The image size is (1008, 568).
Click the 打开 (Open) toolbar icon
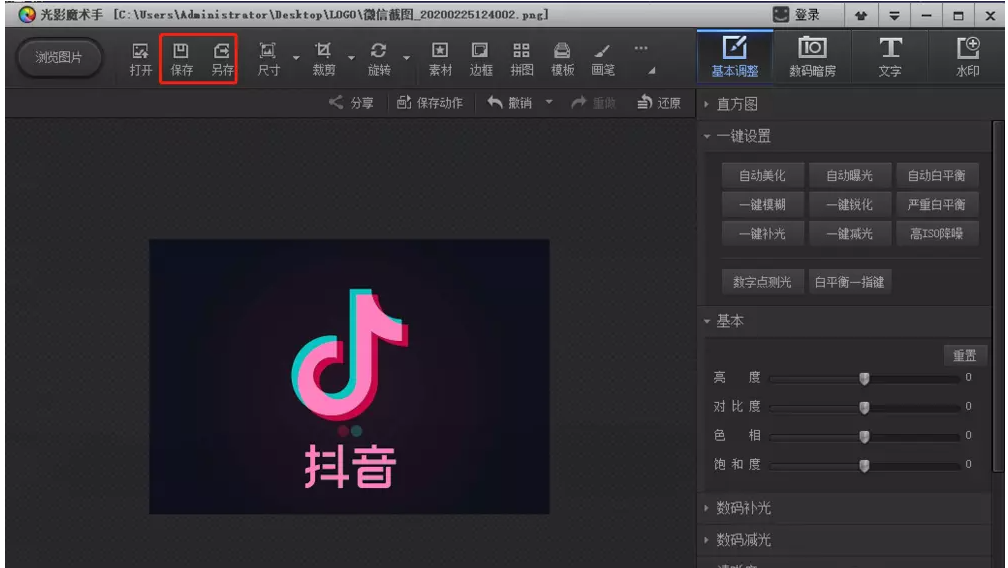point(141,58)
